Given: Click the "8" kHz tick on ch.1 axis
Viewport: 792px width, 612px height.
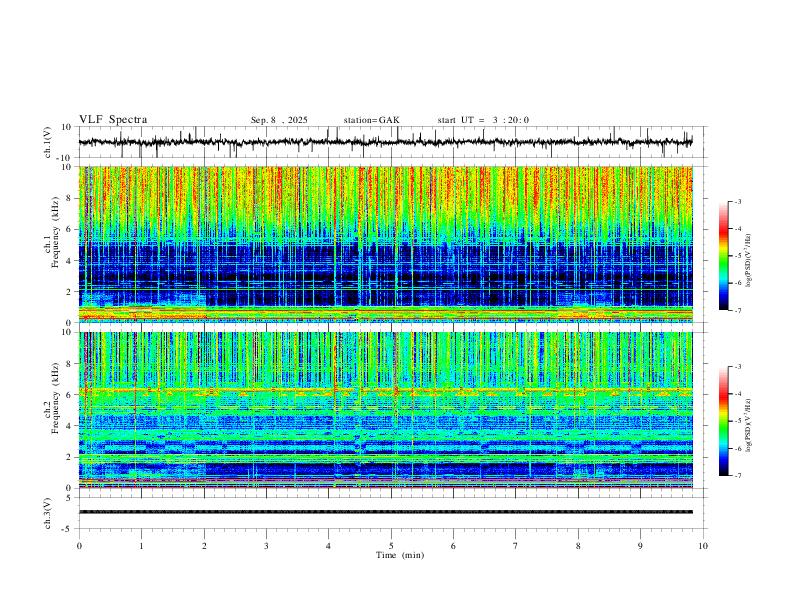Looking at the screenshot, I should click(70, 198).
